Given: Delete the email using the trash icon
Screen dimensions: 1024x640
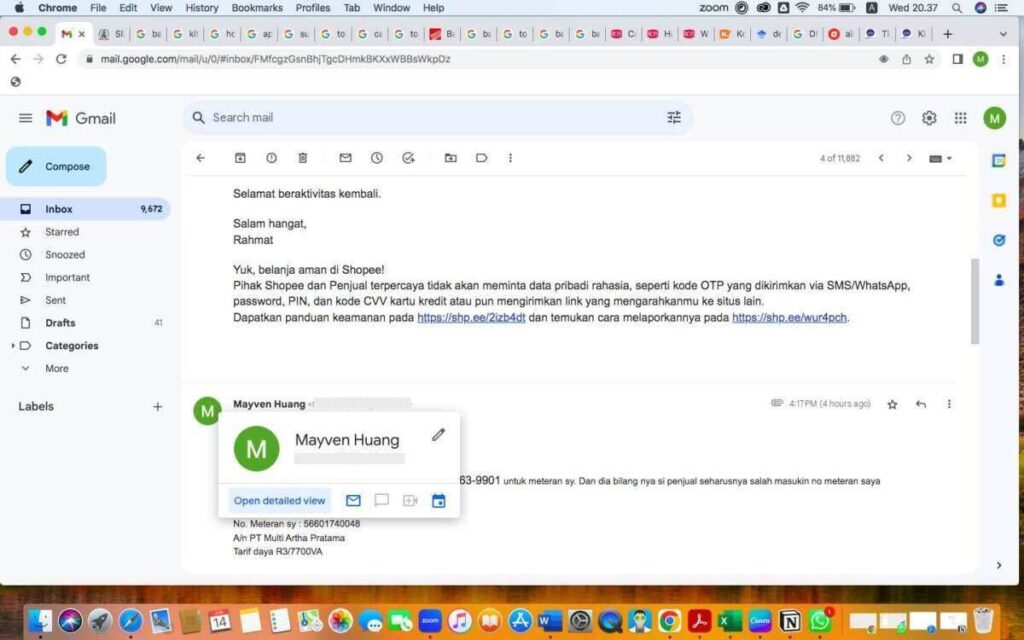Looking at the screenshot, I should pos(303,158).
